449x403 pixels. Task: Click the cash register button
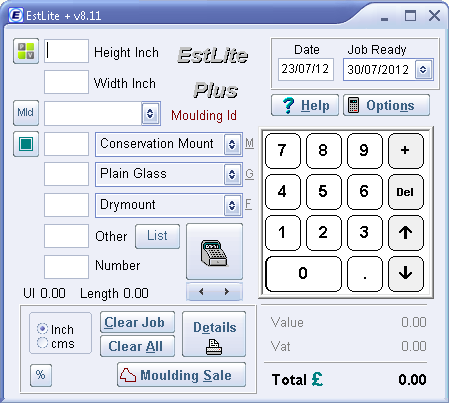(x=214, y=251)
